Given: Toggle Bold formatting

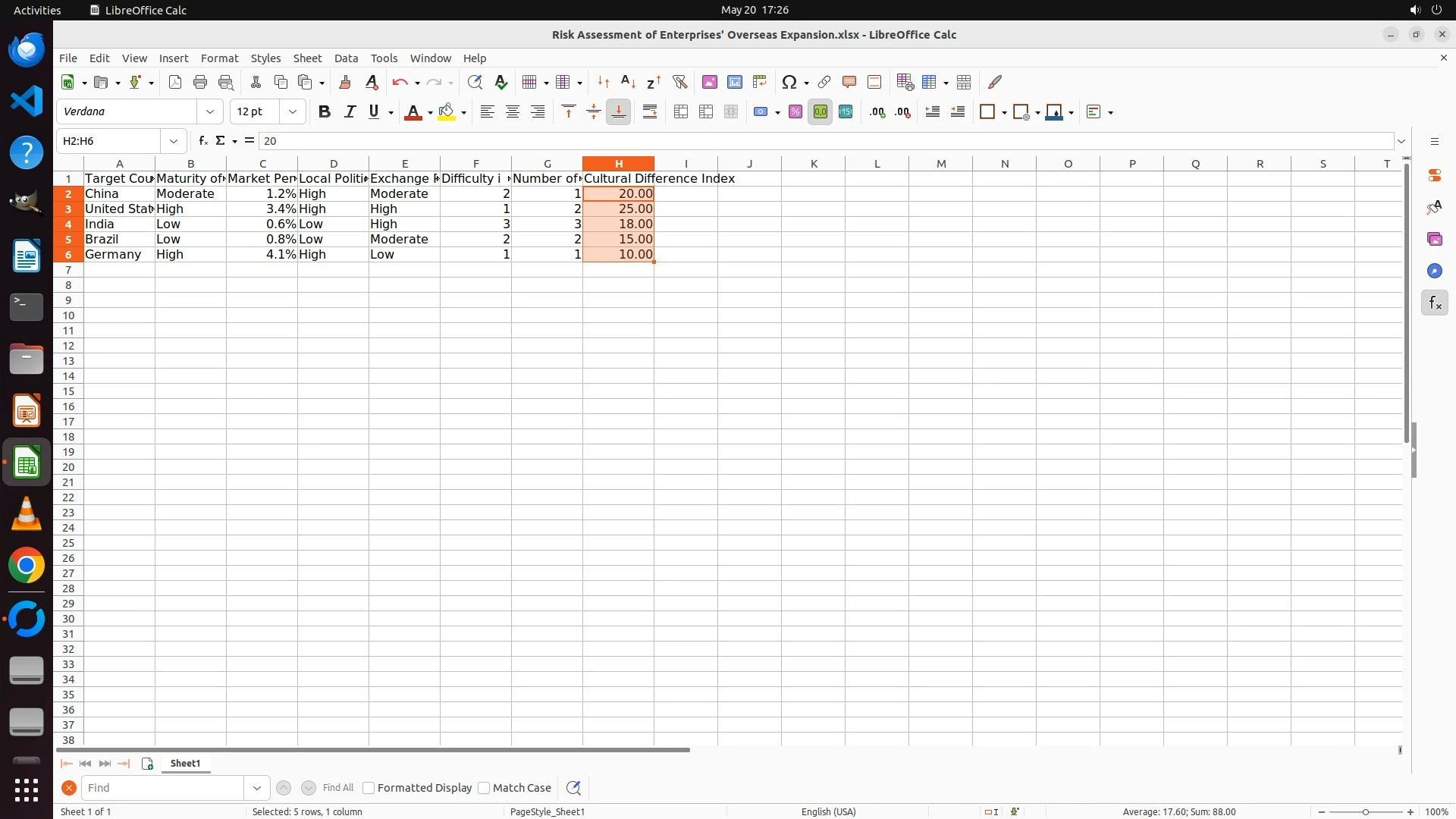Looking at the screenshot, I should tap(325, 112).
